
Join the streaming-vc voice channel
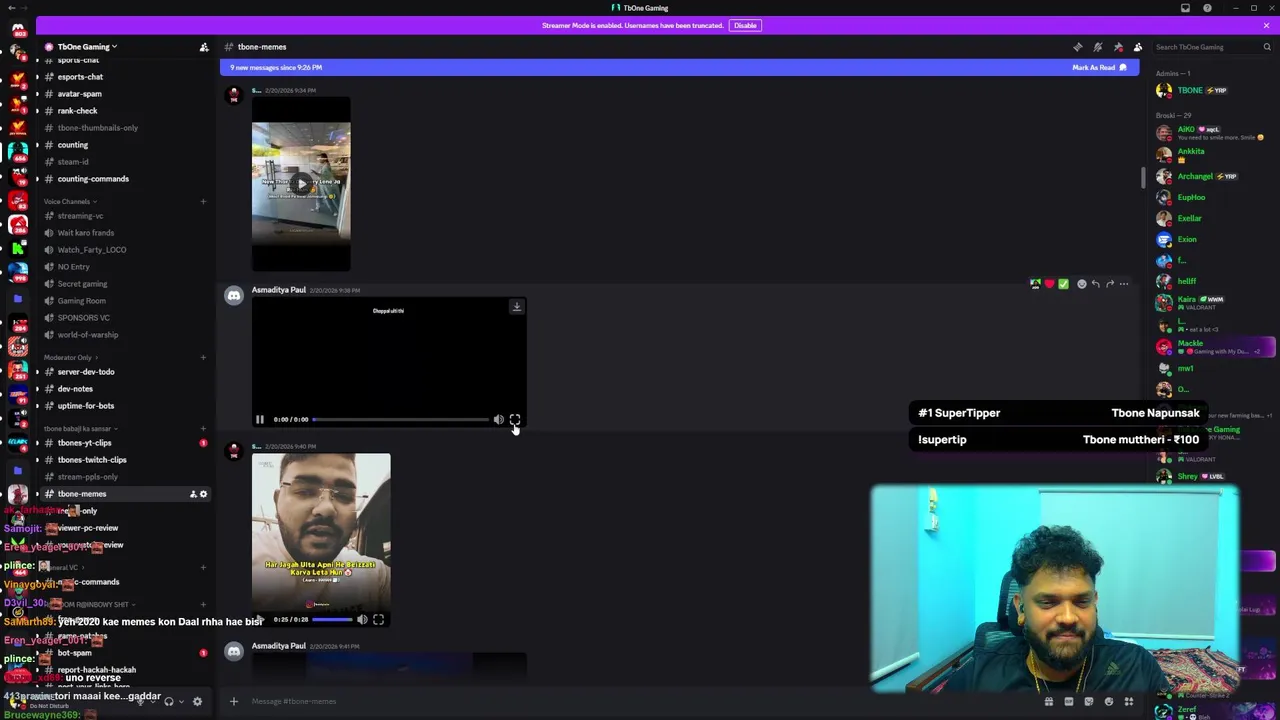pyautogui.click(x=80, y=216)
